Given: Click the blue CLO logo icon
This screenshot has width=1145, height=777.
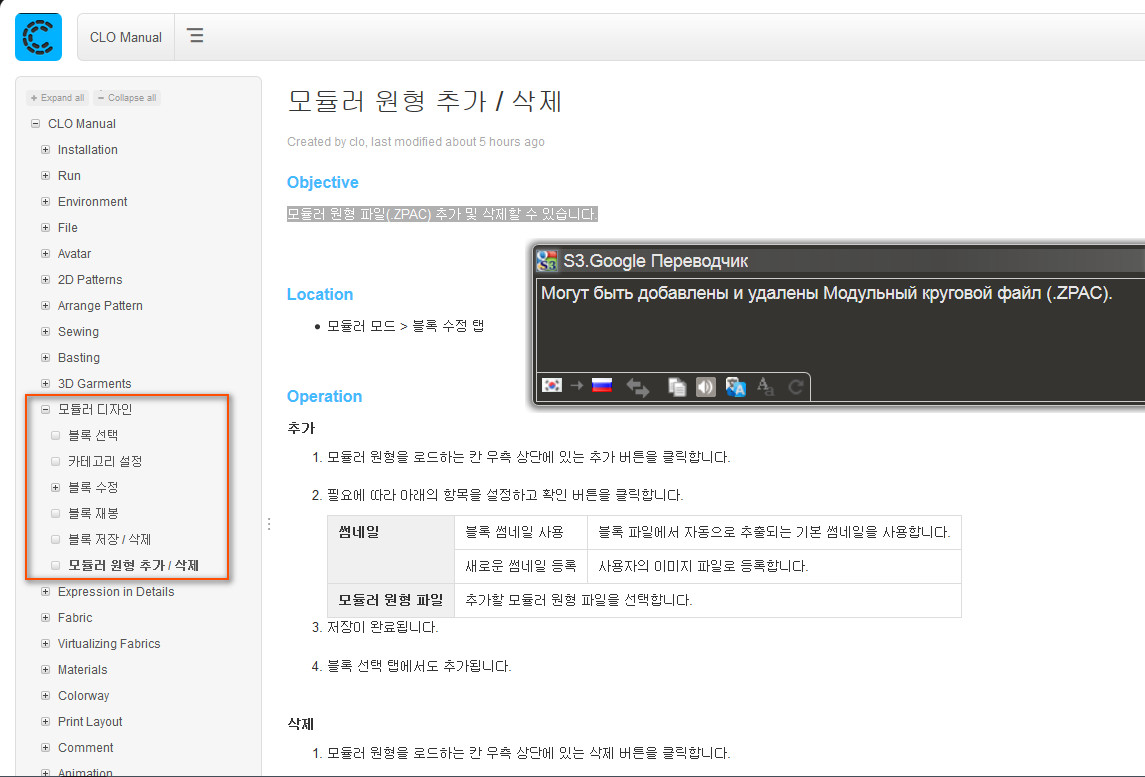Looking at the screenshot, I should (x=38, y=37).
